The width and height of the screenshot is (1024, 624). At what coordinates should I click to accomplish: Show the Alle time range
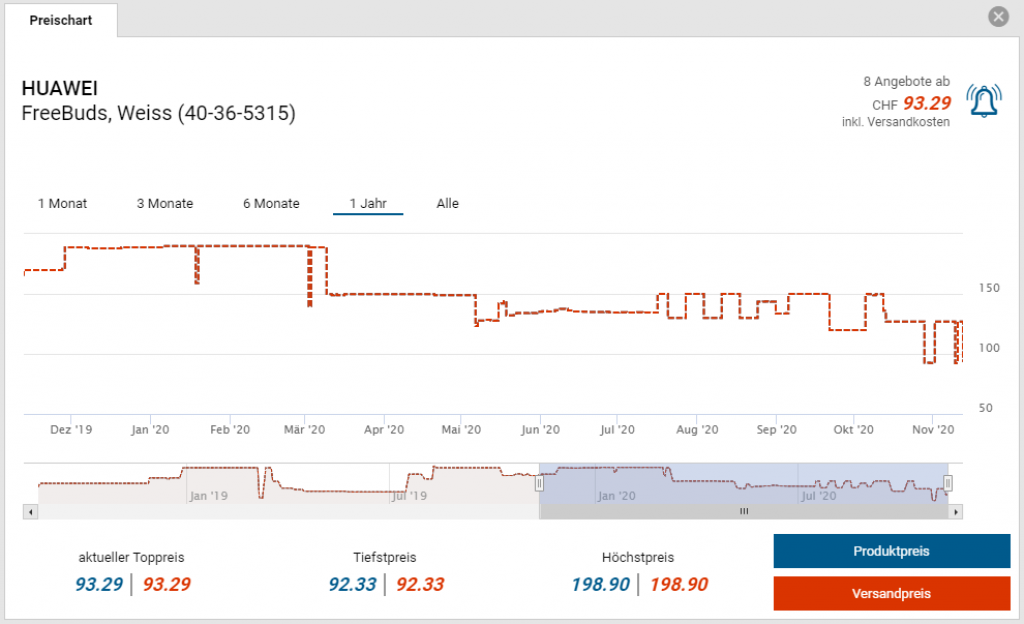447,204
